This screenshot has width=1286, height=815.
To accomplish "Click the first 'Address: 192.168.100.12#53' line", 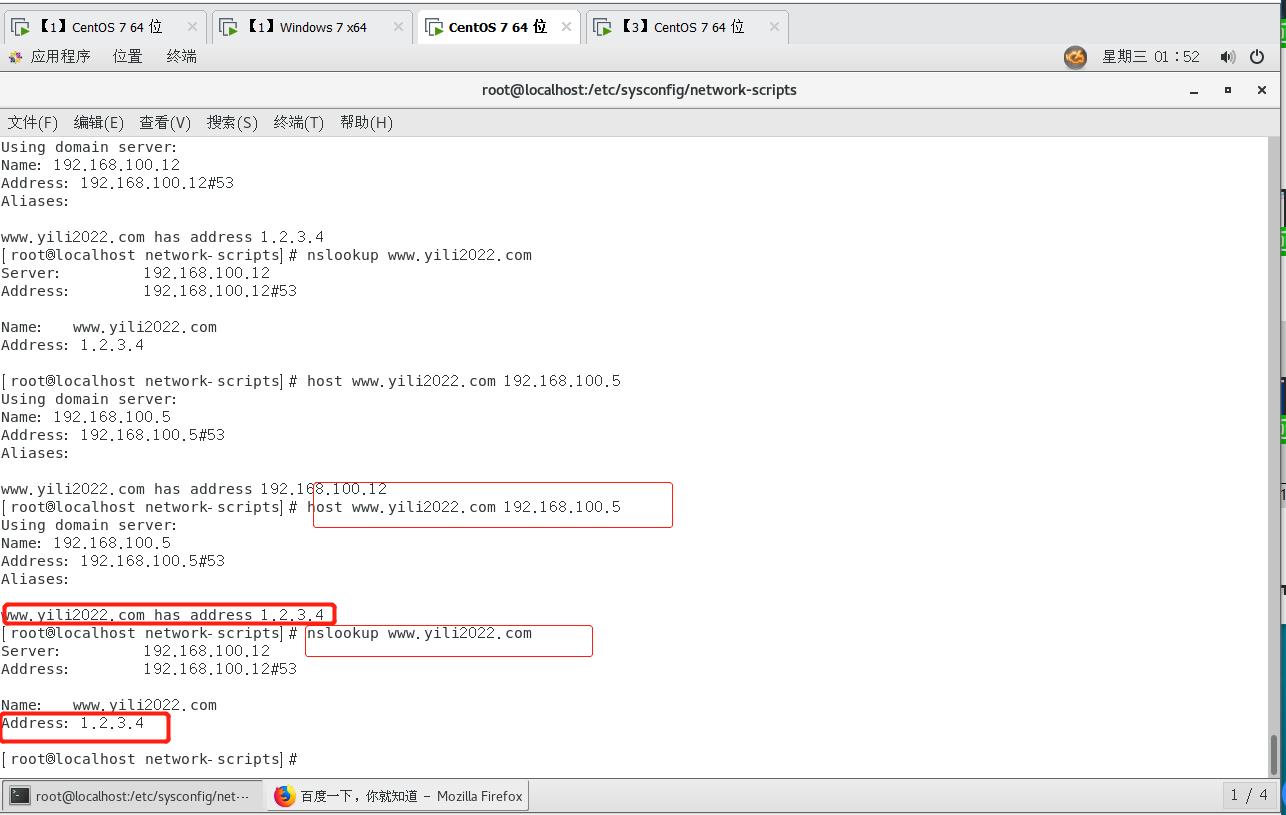I will 117,183.
